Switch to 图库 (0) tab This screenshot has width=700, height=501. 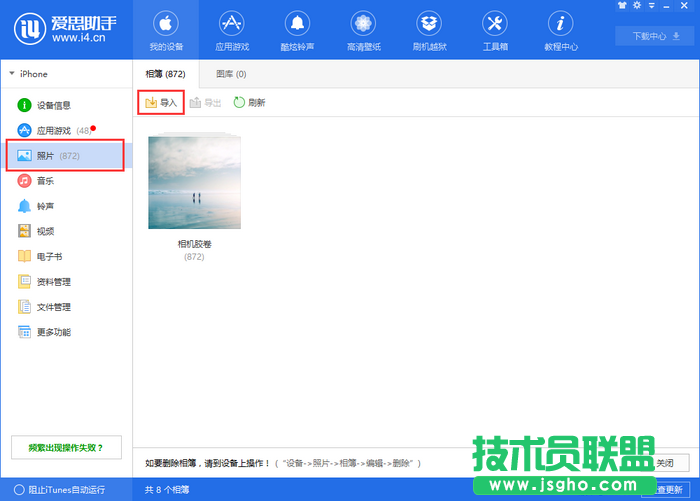pyautogui.click(x=231, y=74)
